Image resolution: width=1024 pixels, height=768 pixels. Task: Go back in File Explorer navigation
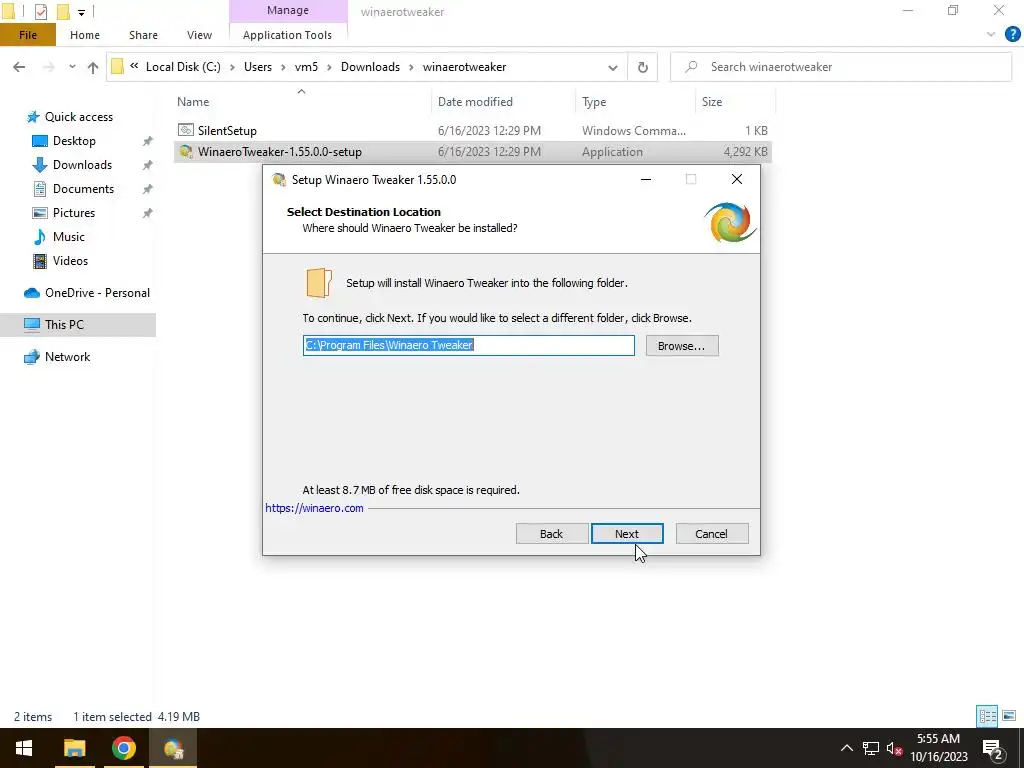pos(19,67)
